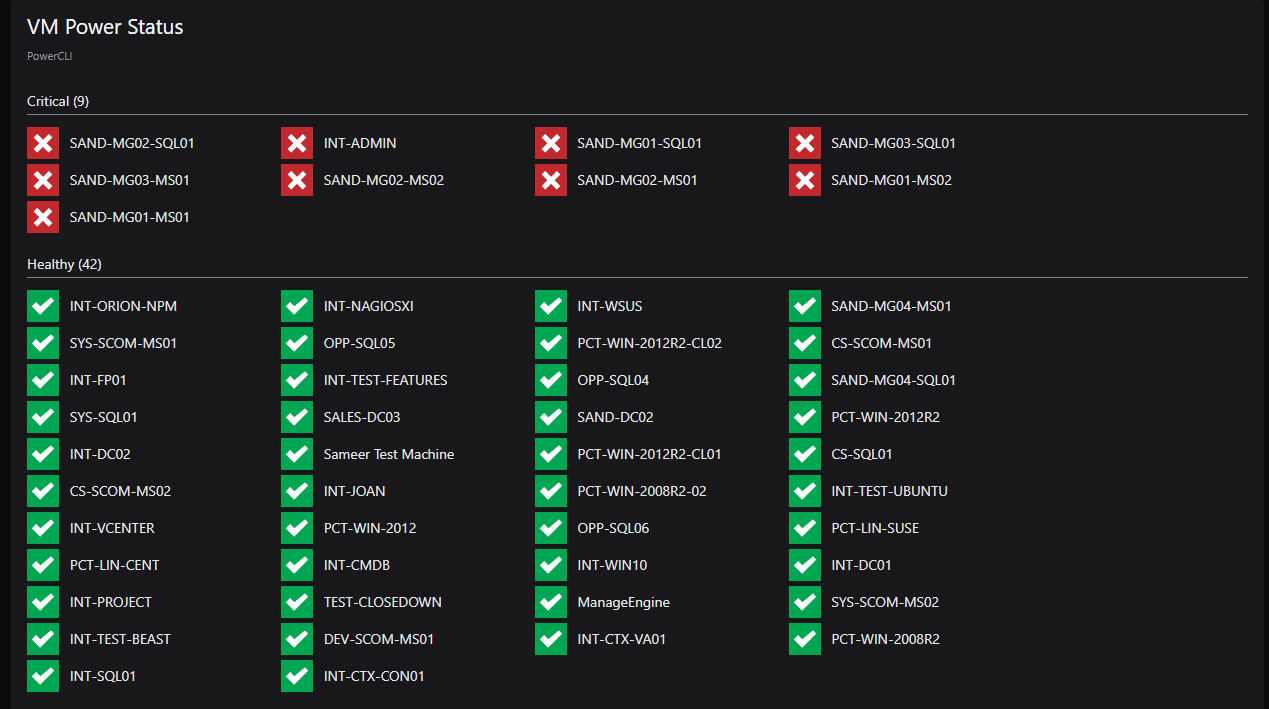Click green check icon for INT-WSUS

551,306
